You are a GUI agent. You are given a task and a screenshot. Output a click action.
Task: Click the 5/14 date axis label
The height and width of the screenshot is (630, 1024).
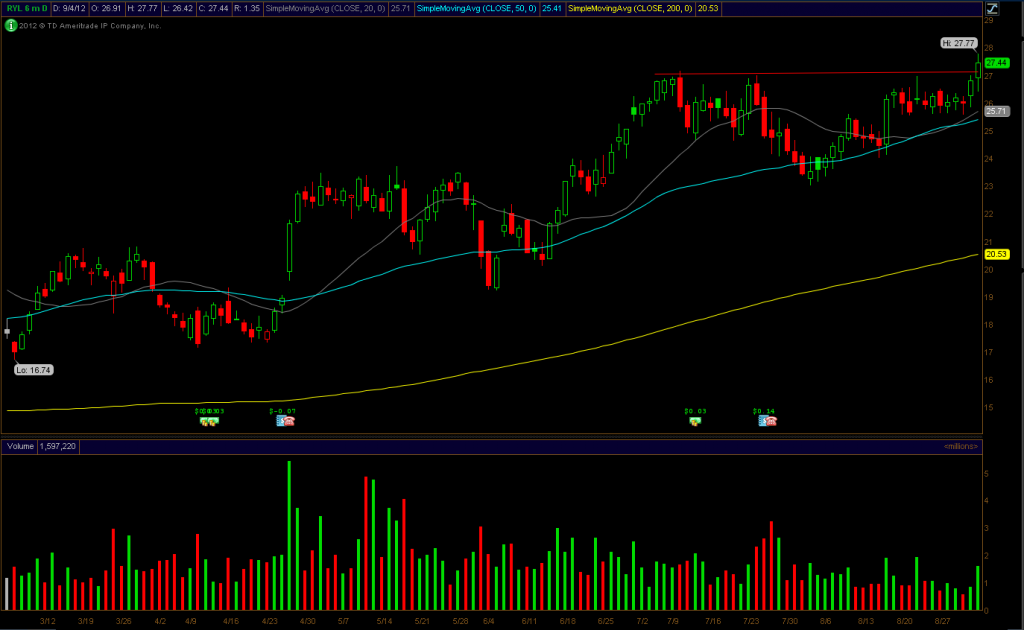(384, 622)
